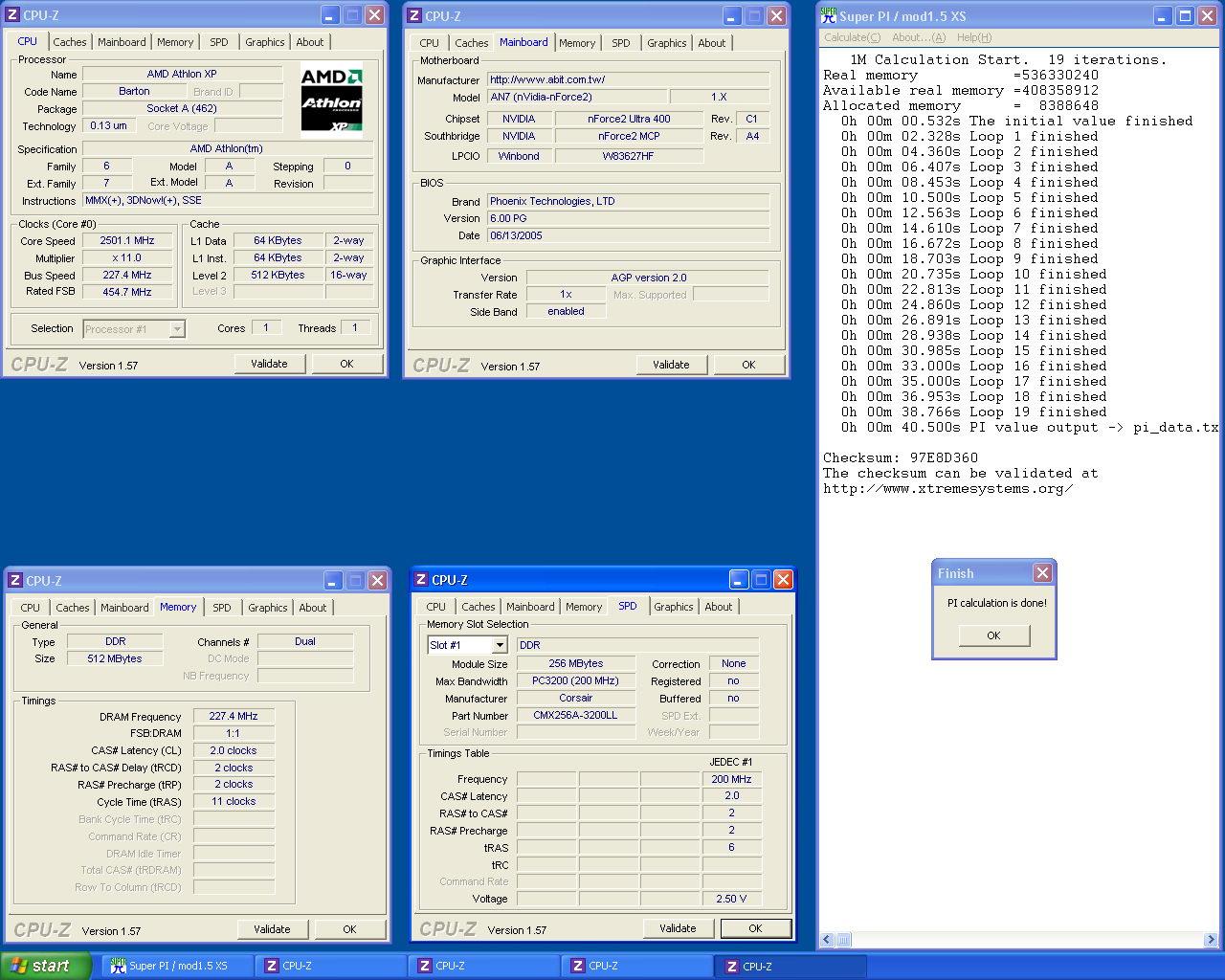The width and height of the screenshot is (1225, 980).
Task: Click the Code Name field Barton
Action: tap(134, 92)
